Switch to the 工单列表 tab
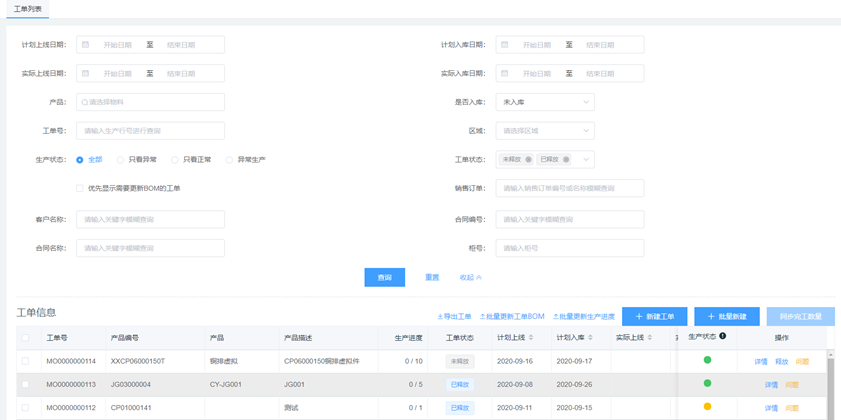 (x=28, y=9)
